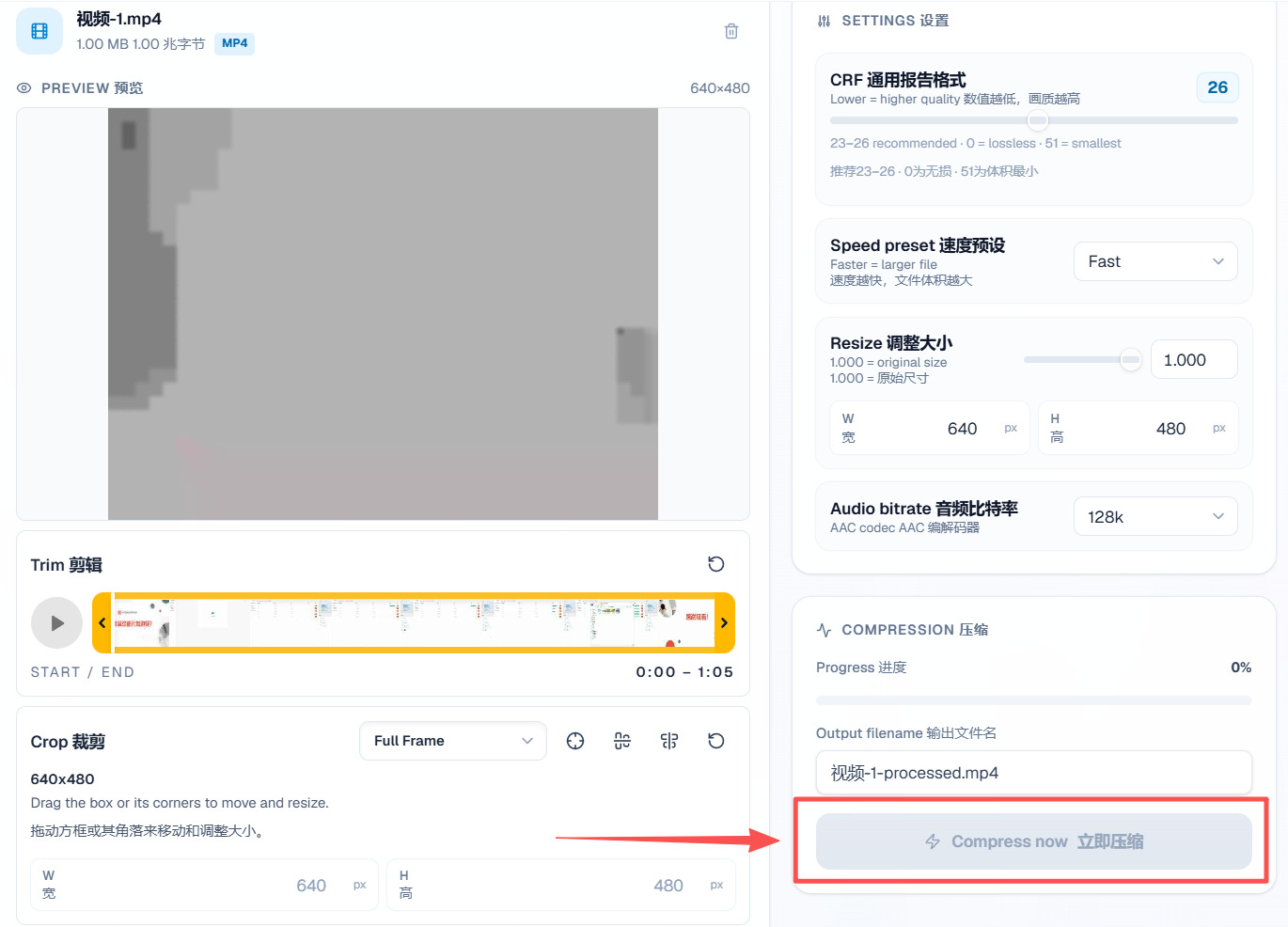Viewport: 1288px width, 927px height.
Task: Adjust the CRF quality slider handle
Action: pos(1038,120)
